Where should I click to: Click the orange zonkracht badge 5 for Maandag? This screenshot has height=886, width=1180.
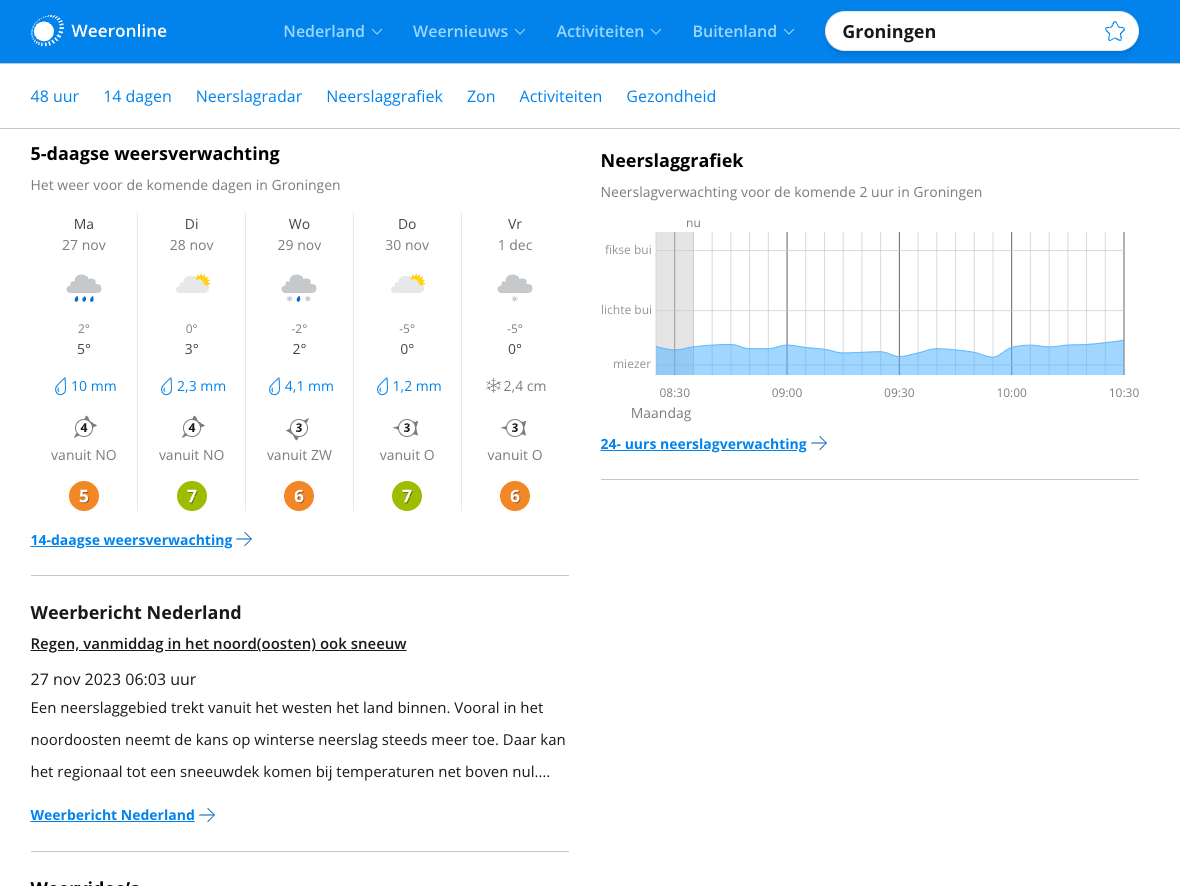coord(84,495)
